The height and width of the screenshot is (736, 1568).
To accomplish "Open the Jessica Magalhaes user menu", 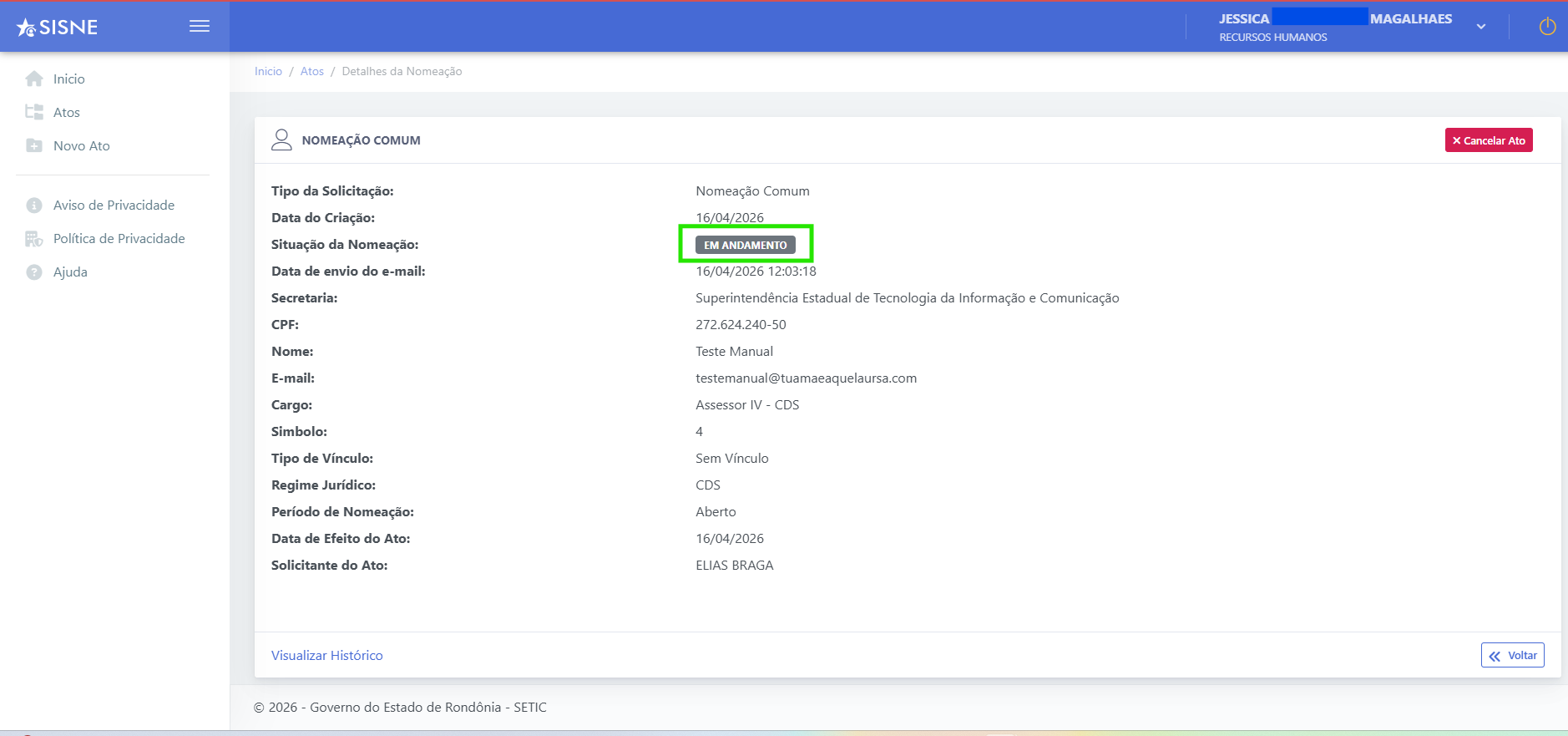I will click(1336, 27).
